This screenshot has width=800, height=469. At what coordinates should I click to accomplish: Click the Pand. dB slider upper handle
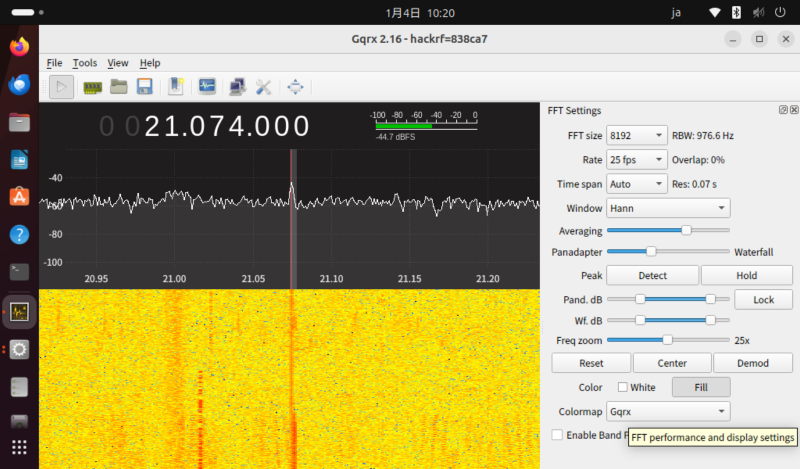click(x=710, y=299)
